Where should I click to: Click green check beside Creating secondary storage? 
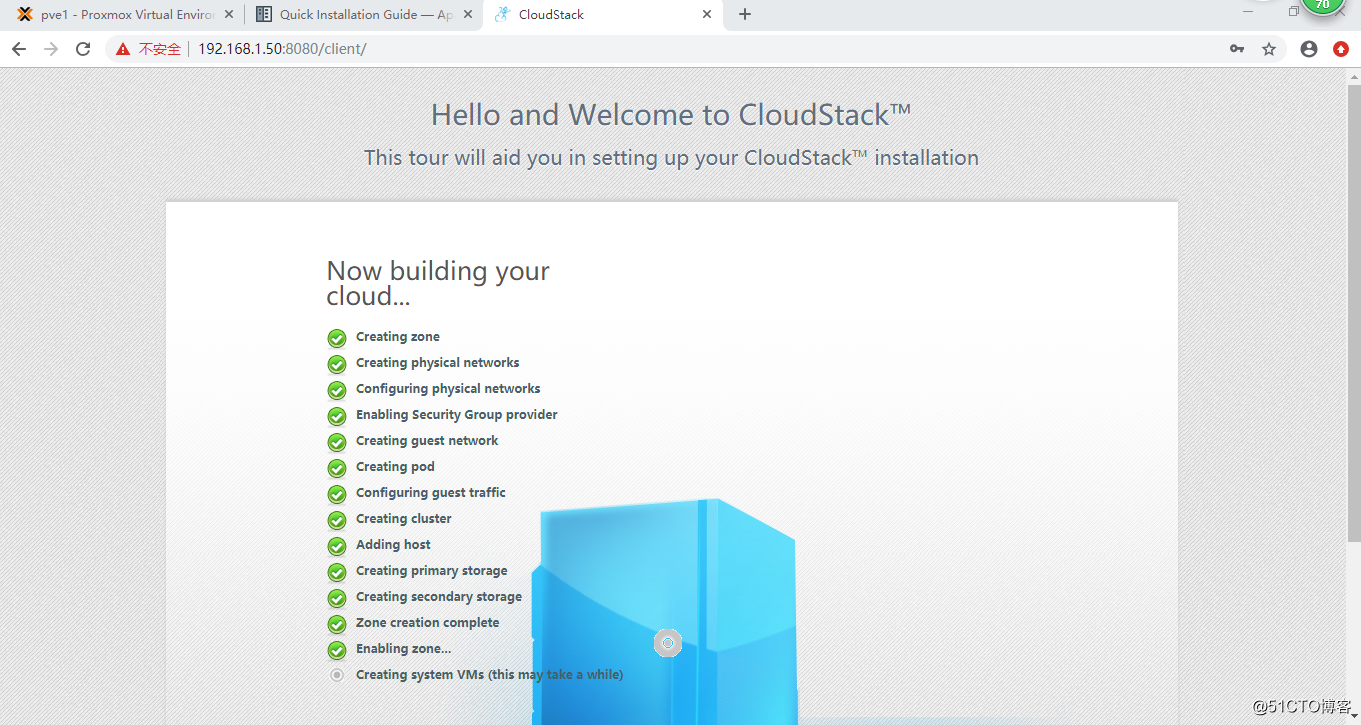pyautogui.click(x=337, y=598)
